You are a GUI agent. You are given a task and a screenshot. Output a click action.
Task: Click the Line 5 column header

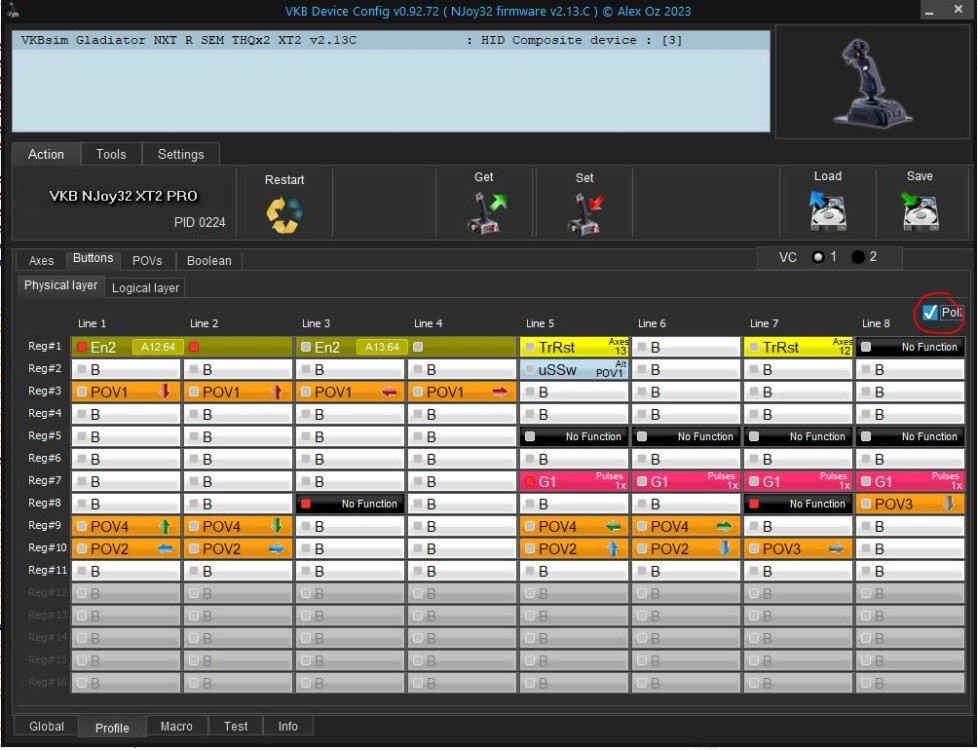(540, 323)
